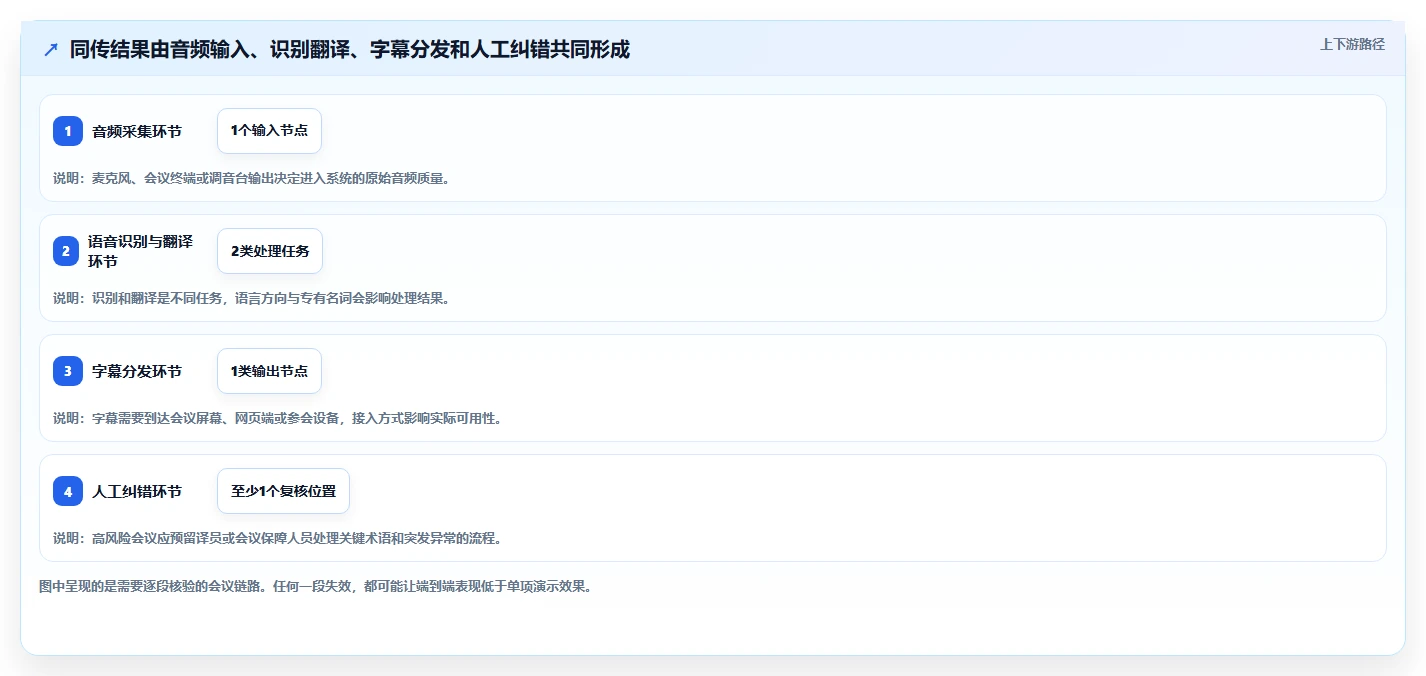The height and width of the screenshot is (676, 1426).
Task: Click the footer note 图中呈现的是需要逐段核验
Action: 315,586
